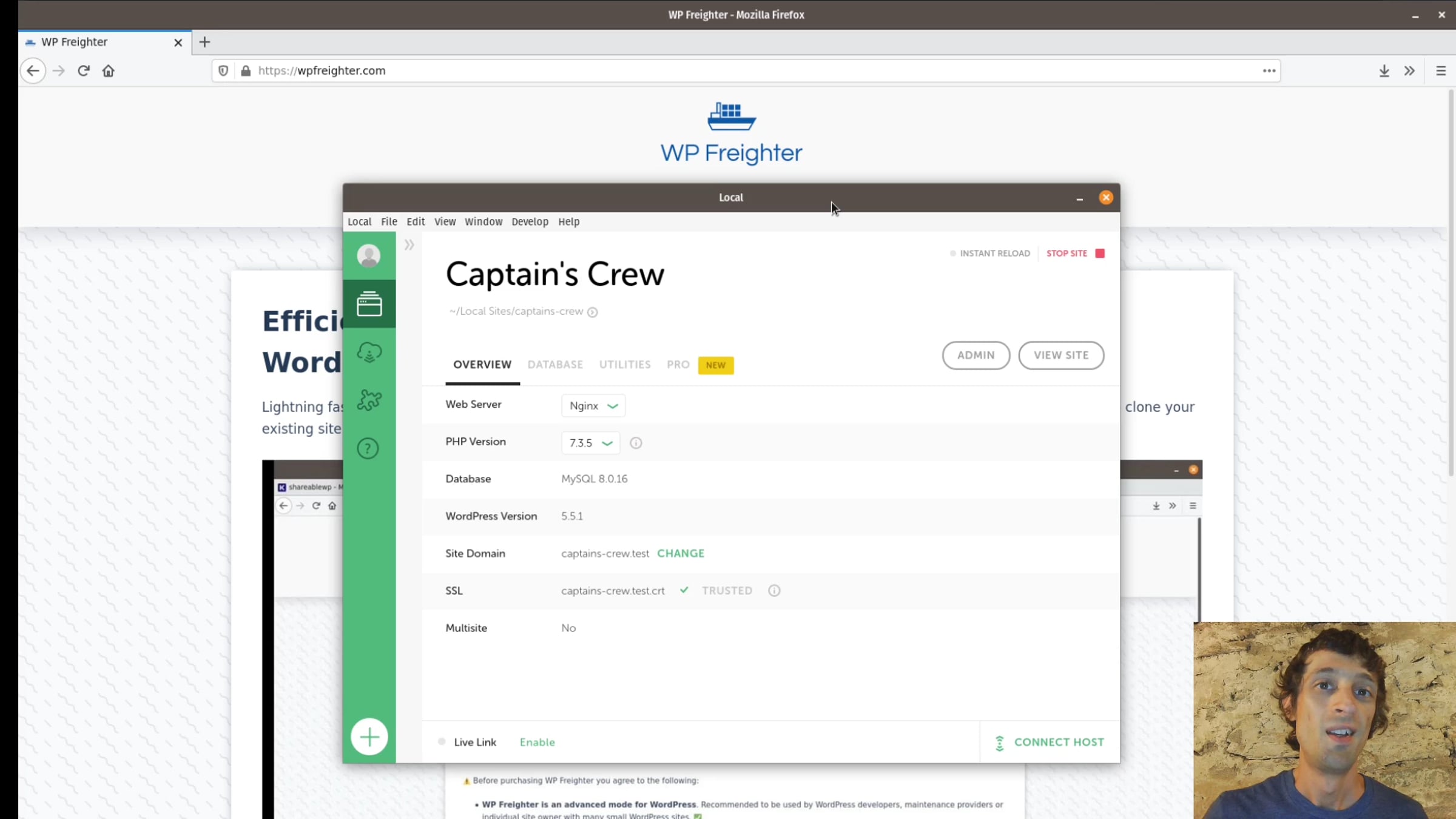The image size is (1456, 819).
Task: Open Firefox hamburger menu
Action: 1441,70
